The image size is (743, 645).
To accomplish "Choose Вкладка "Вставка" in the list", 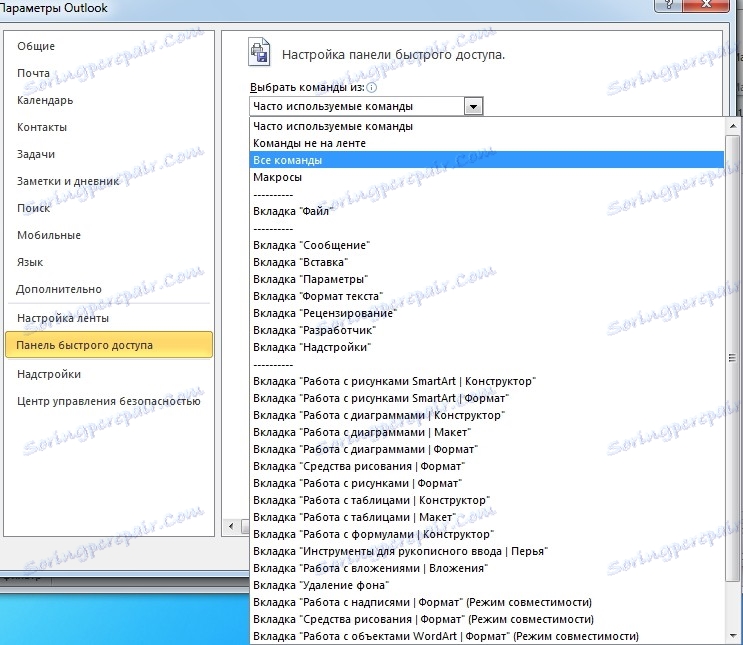I will click(x=487, y=262).
